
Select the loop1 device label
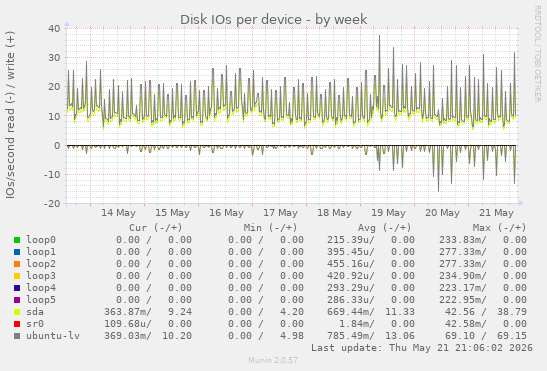tap(41, 252)
